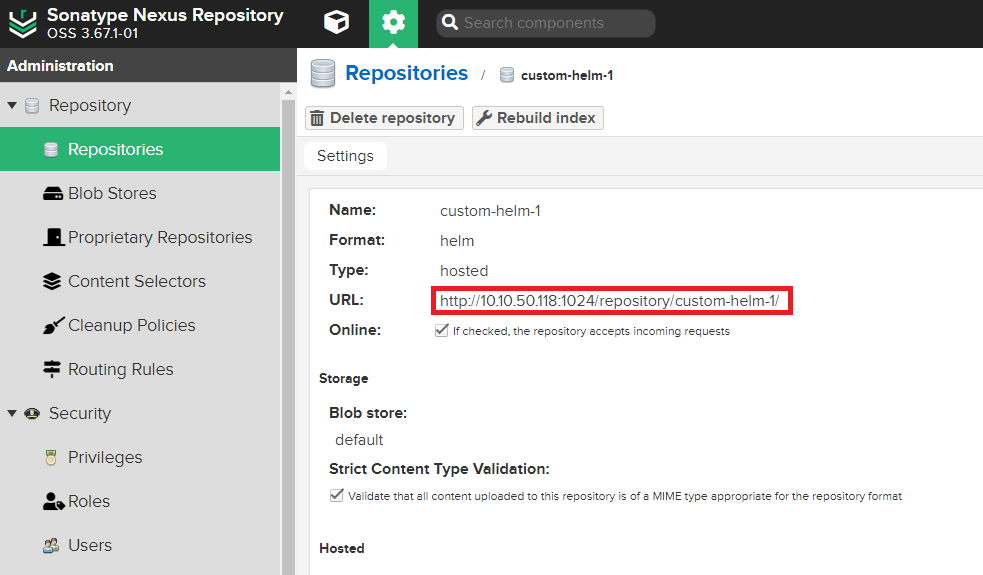Screen dimensions: 983x575
Task: Click the repository URL text
Action: tap(609, 301)
